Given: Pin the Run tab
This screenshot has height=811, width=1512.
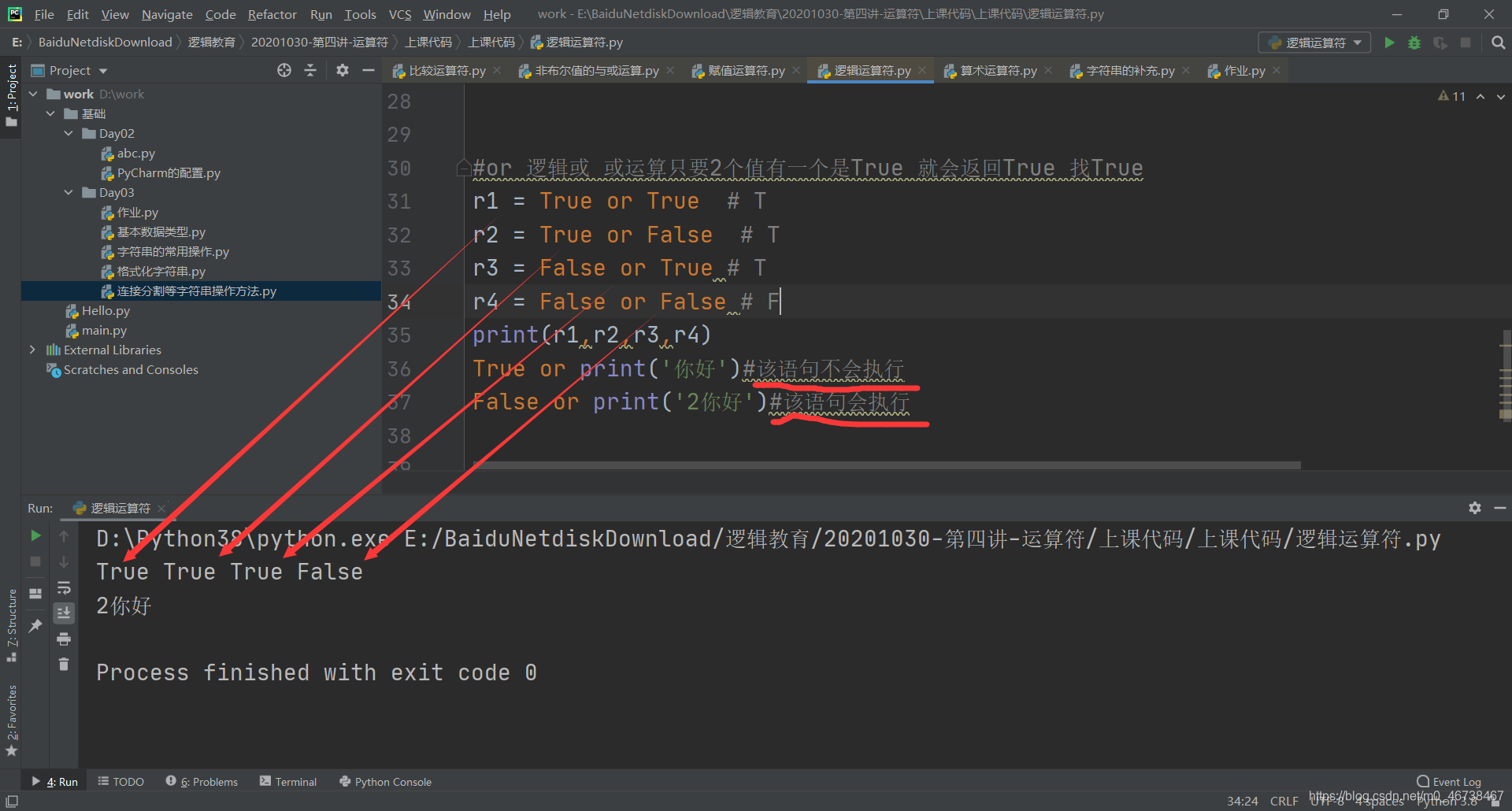Looking at the screenshot, I should (35, 626).
